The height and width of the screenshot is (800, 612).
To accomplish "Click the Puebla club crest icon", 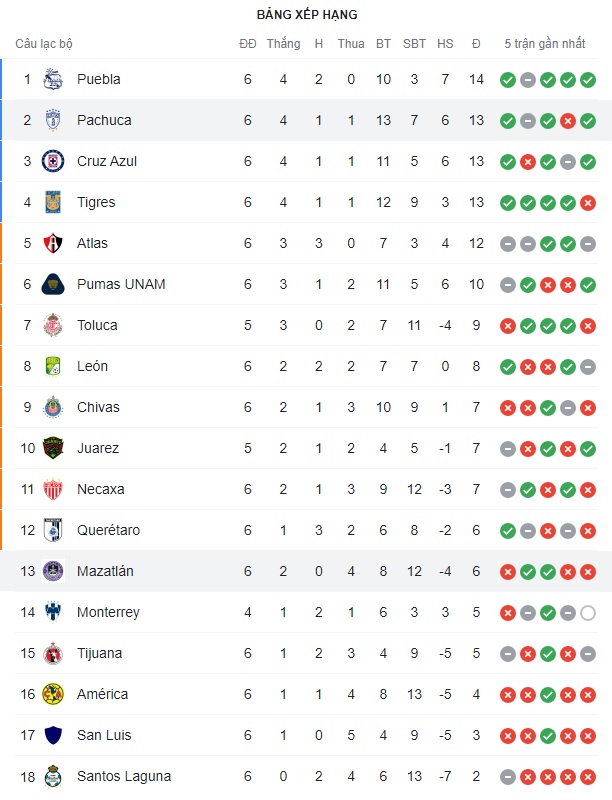I will click(53, 79).
